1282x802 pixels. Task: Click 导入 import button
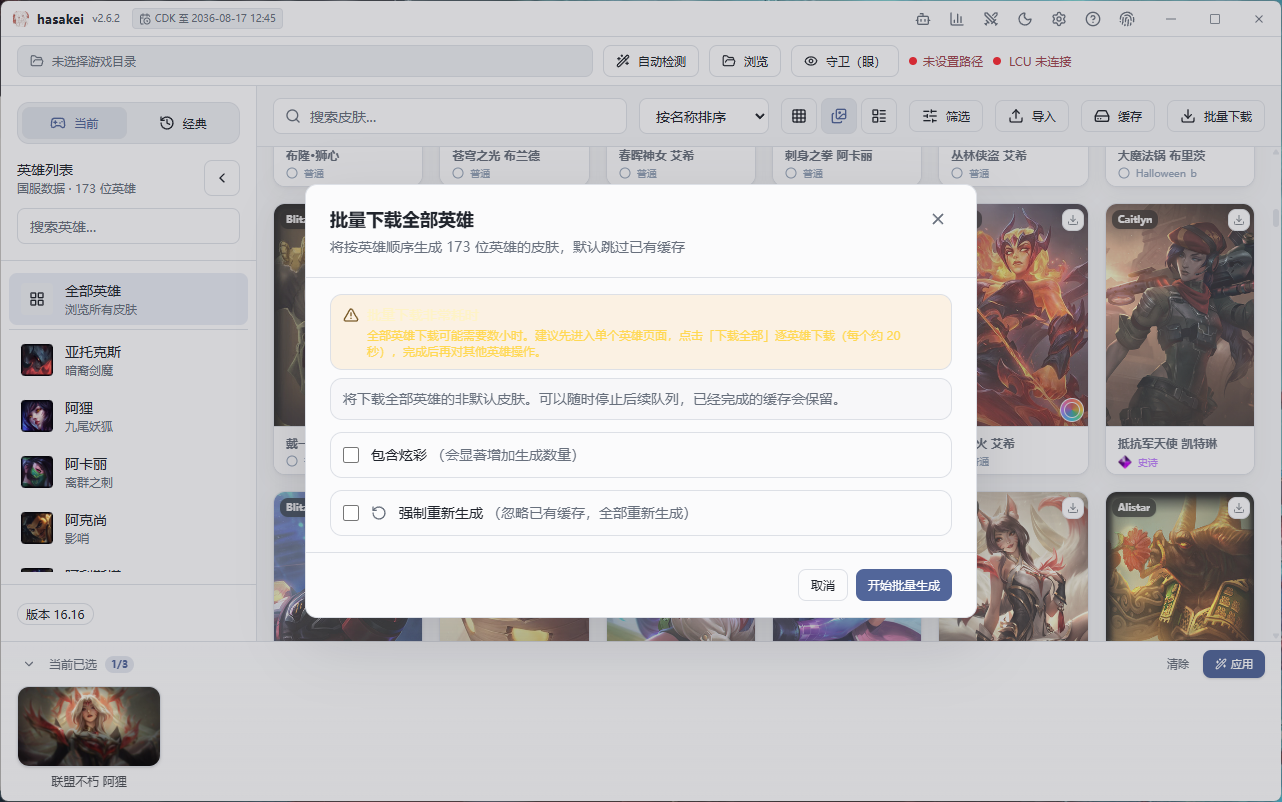click(x=1032, y=116)
